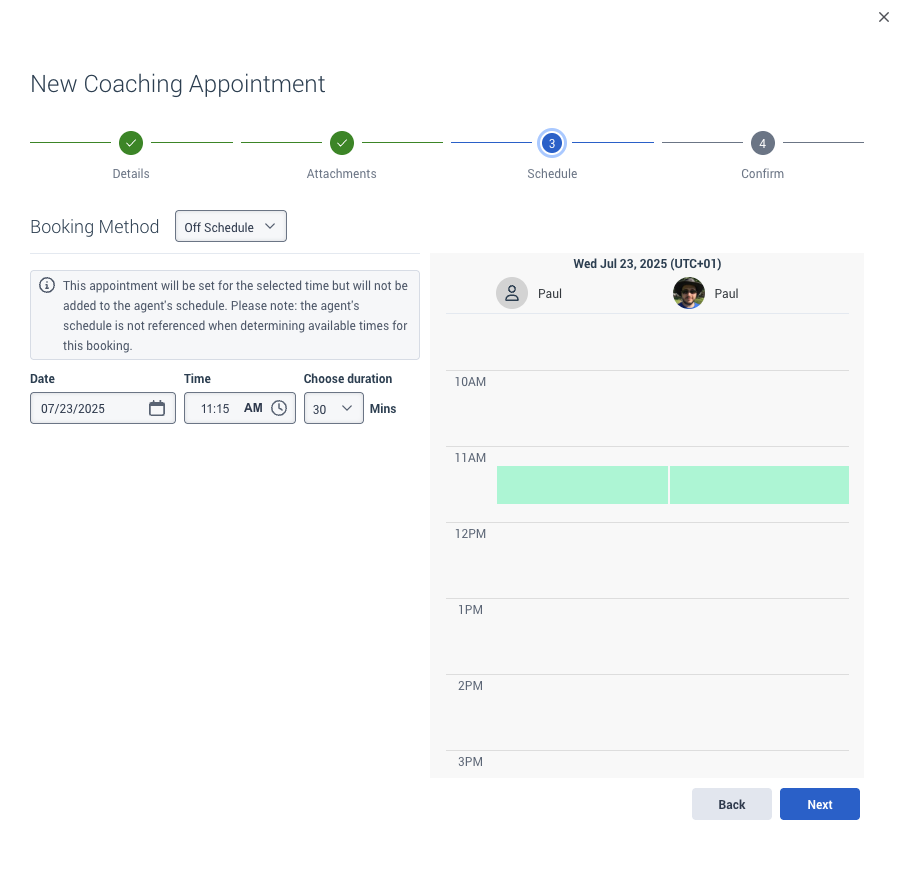Click the info icon in the notice box

(x=47, y=285)
